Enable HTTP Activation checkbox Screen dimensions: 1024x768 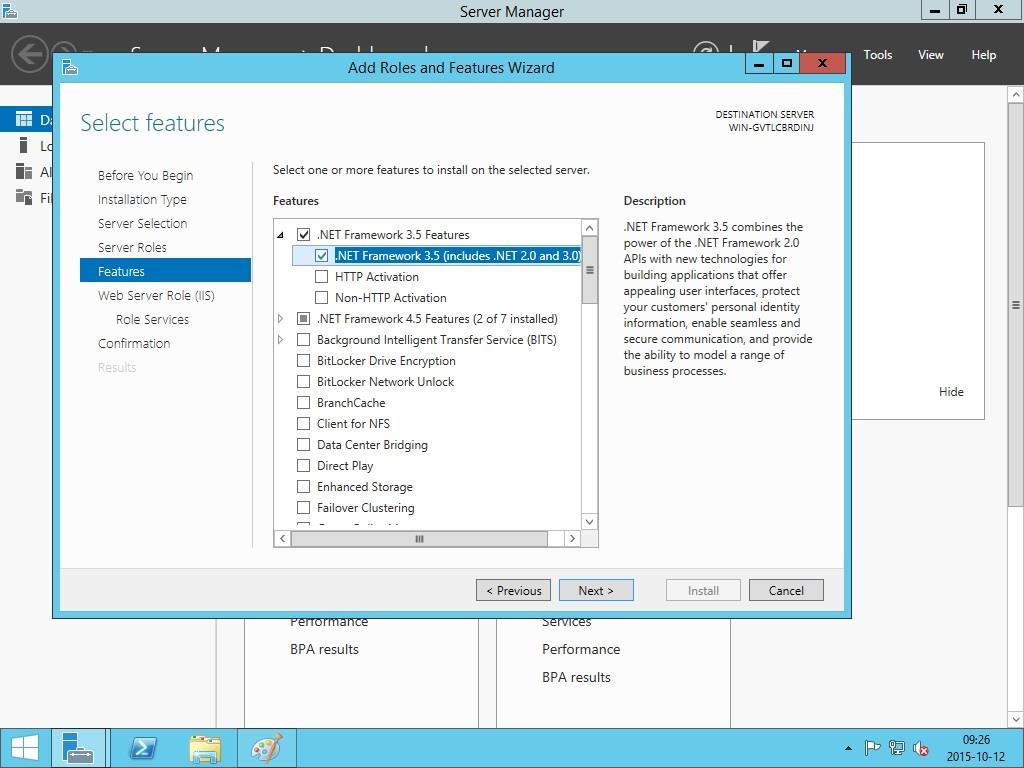coord(321,276)
